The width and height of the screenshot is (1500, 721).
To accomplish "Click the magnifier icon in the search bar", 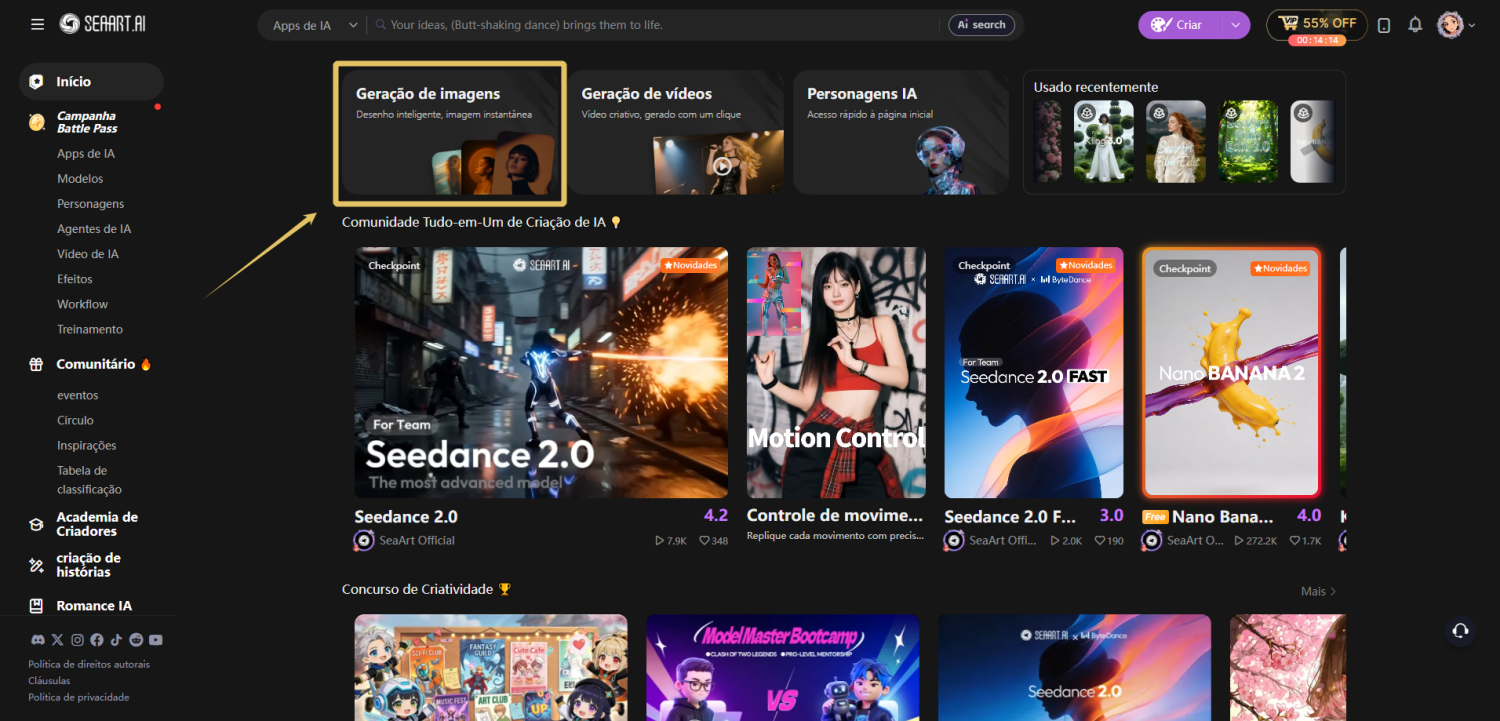I will click(380, 25).
